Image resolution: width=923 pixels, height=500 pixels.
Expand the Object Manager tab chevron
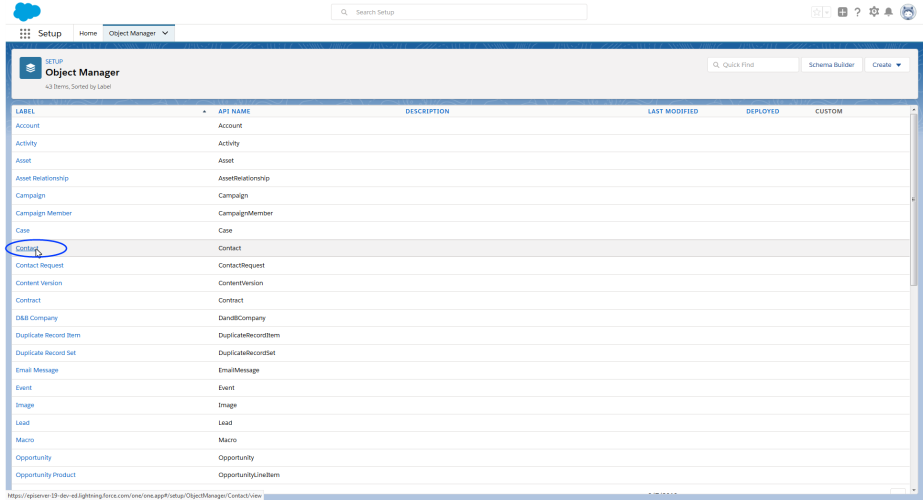pos(165,34)
